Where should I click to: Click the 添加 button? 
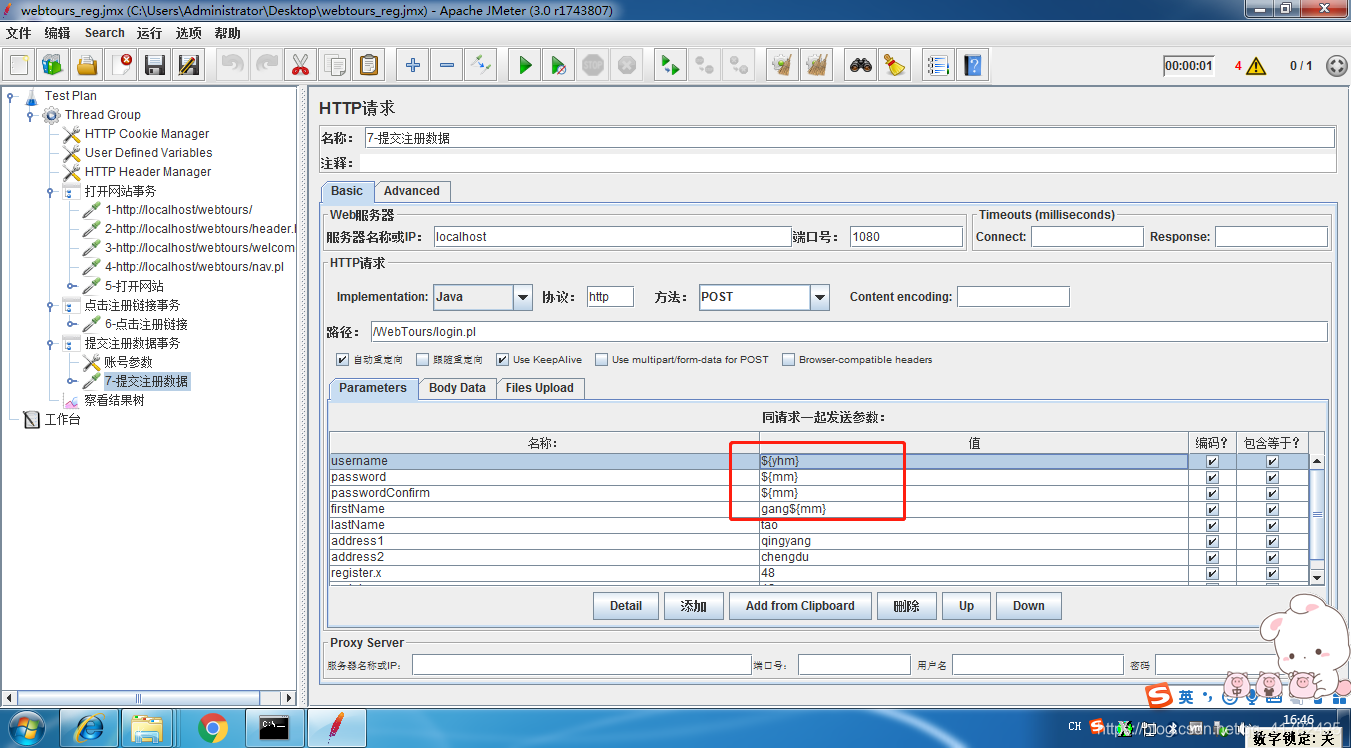pyautogui.click(x=693, y=606)
